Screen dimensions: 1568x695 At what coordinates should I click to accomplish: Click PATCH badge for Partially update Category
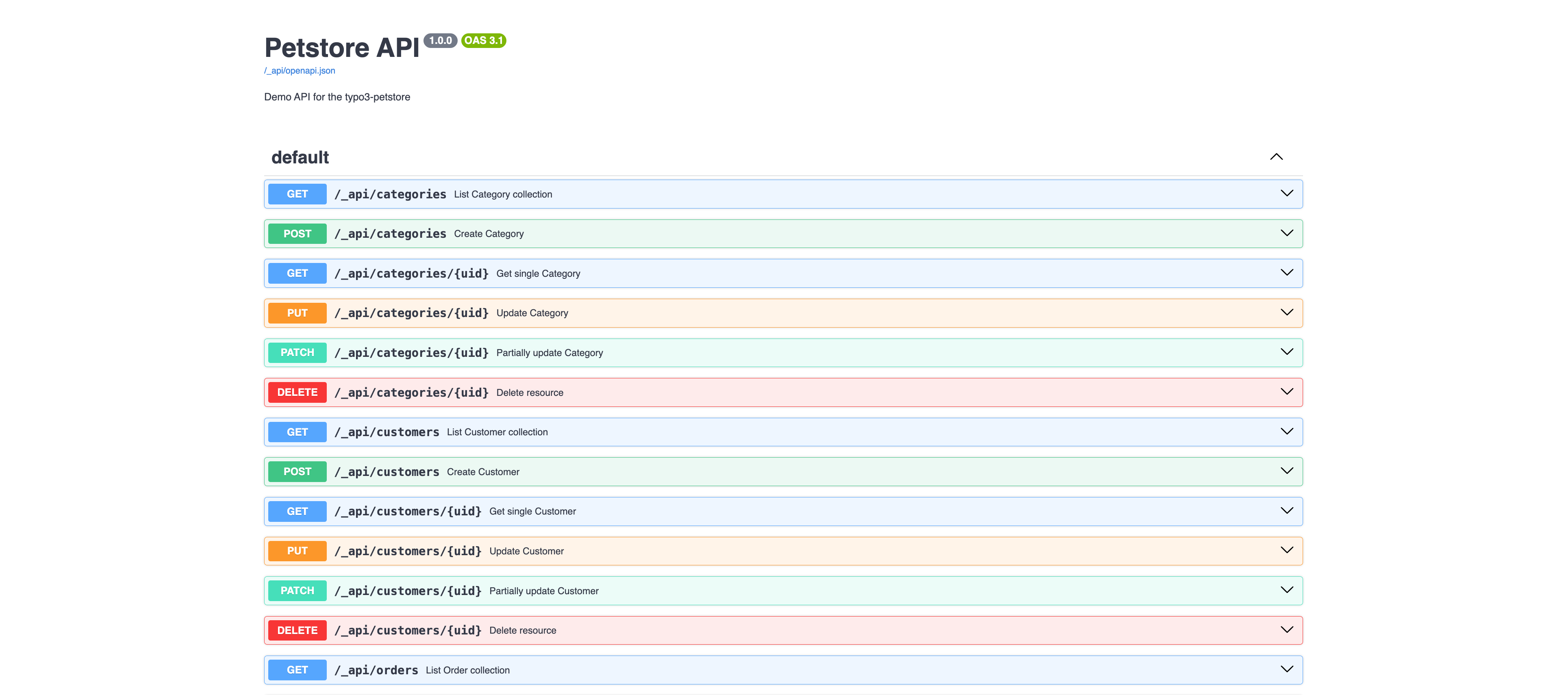click(297, 353)
